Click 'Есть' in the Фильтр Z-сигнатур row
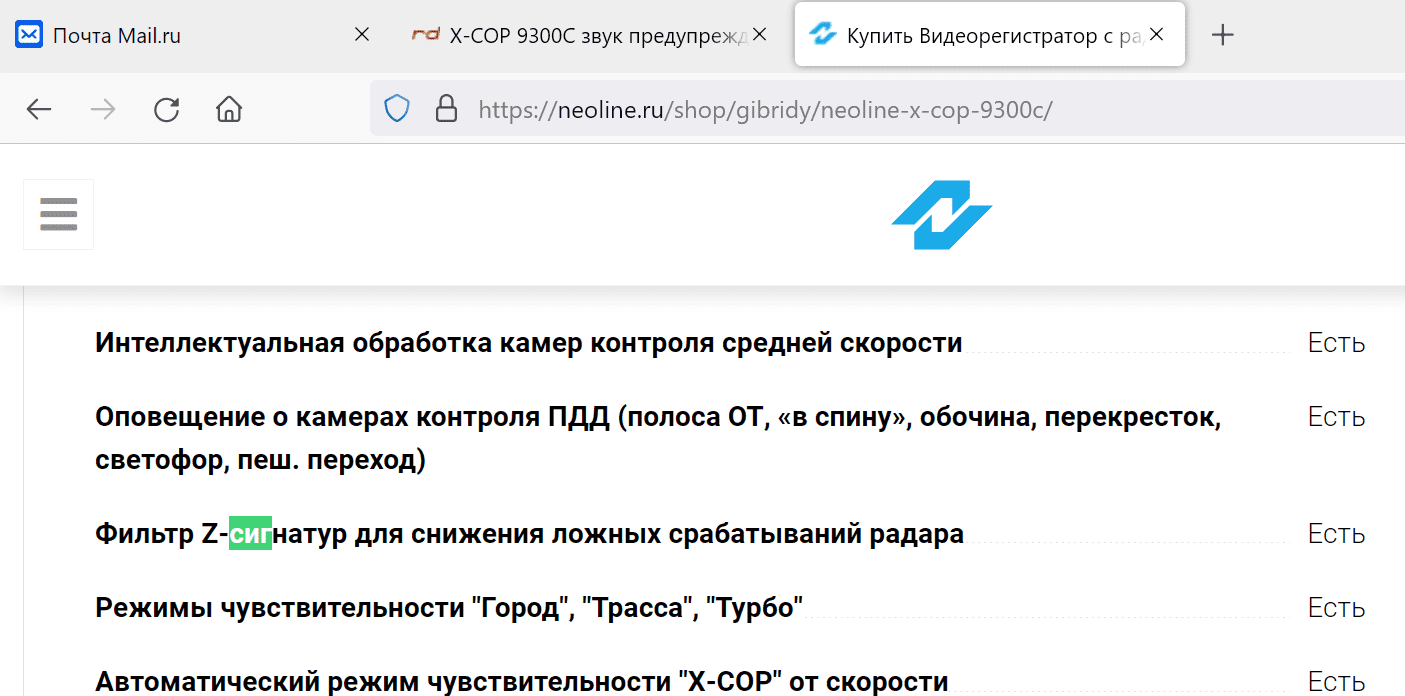This screenshot has width=1405, height=696. [x=1336, y=534]
